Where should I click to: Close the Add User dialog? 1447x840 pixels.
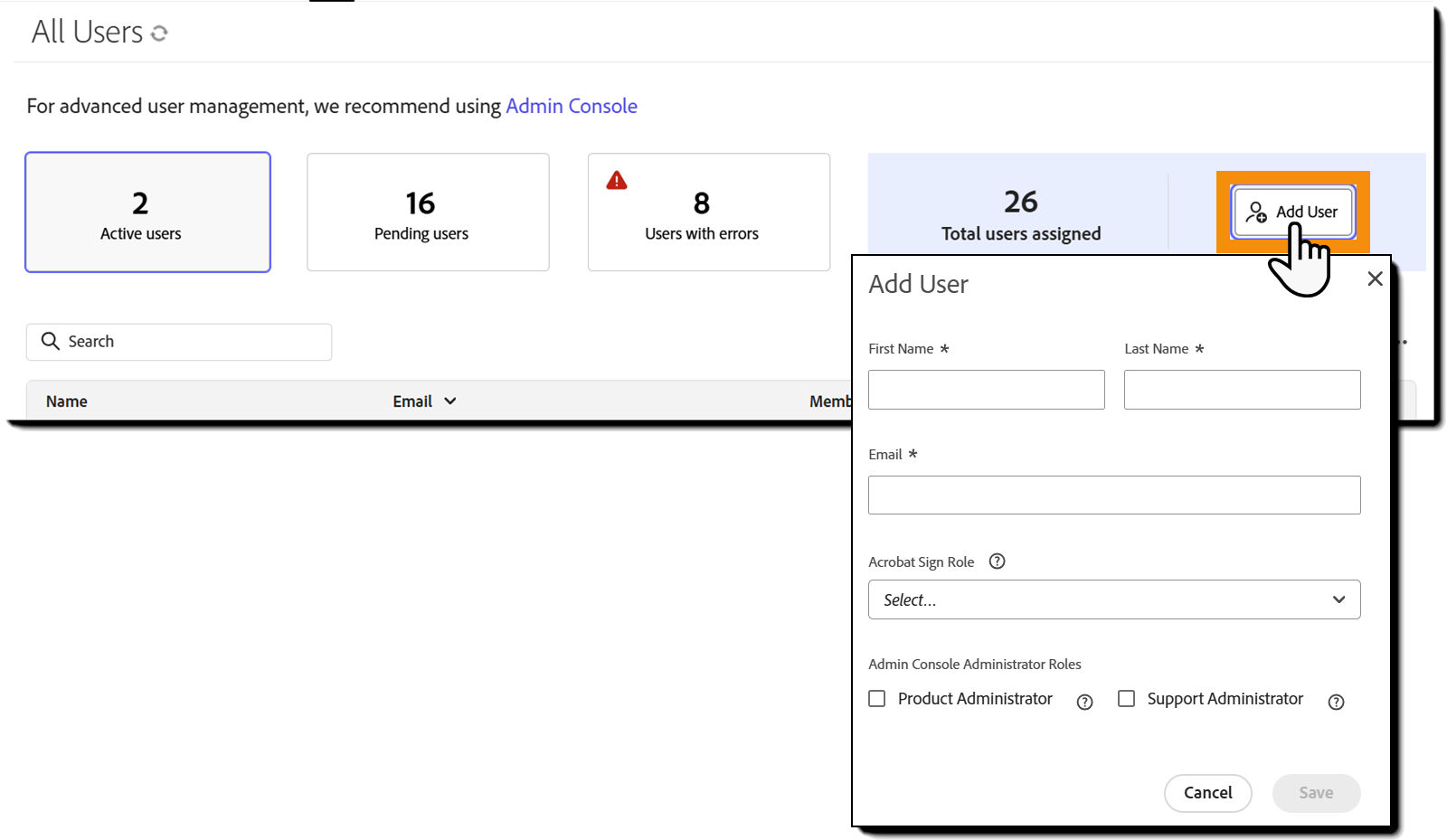point(1375,278)
